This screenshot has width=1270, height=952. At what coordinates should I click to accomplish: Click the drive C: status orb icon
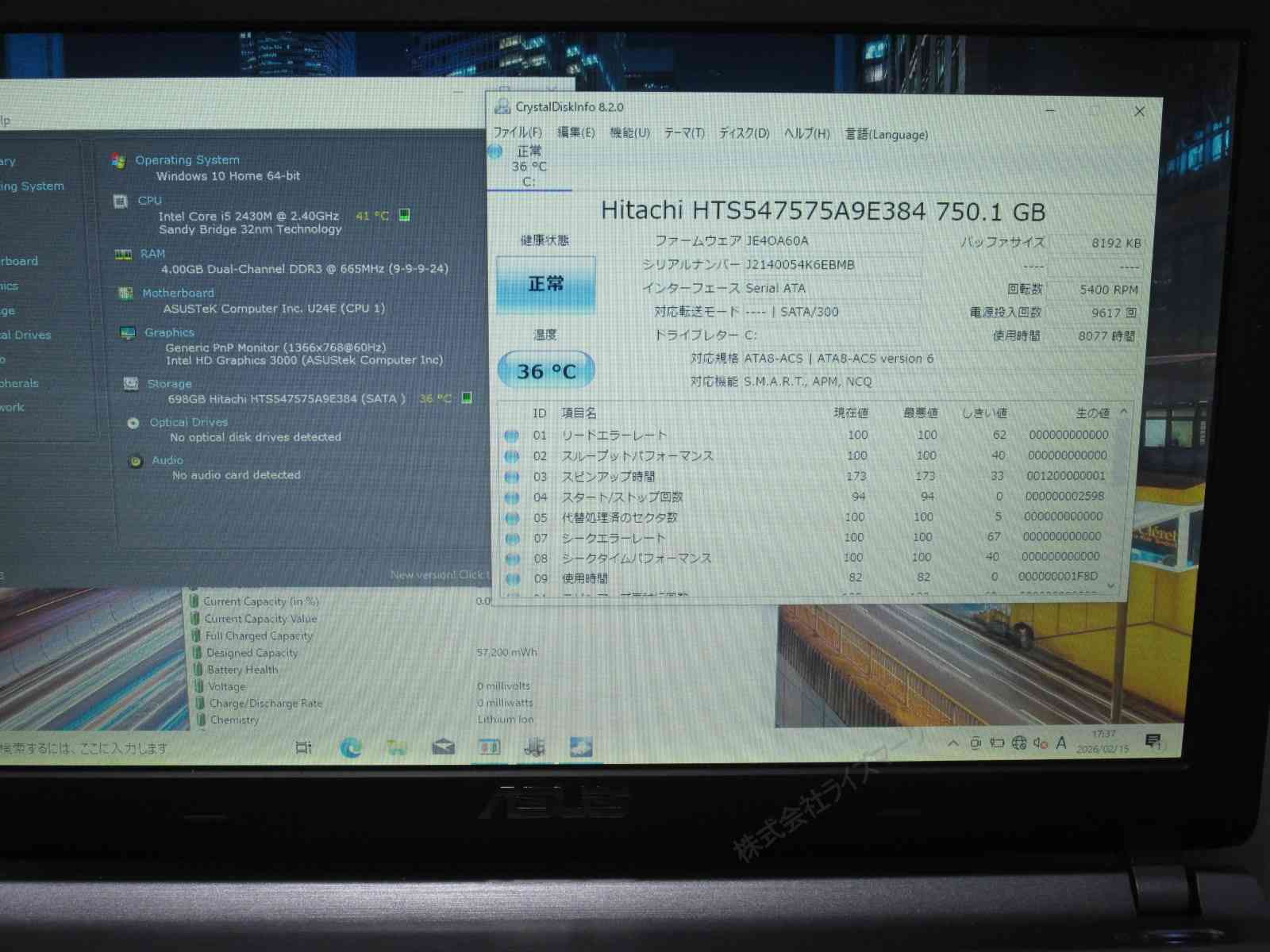click(x=495, y=152)
